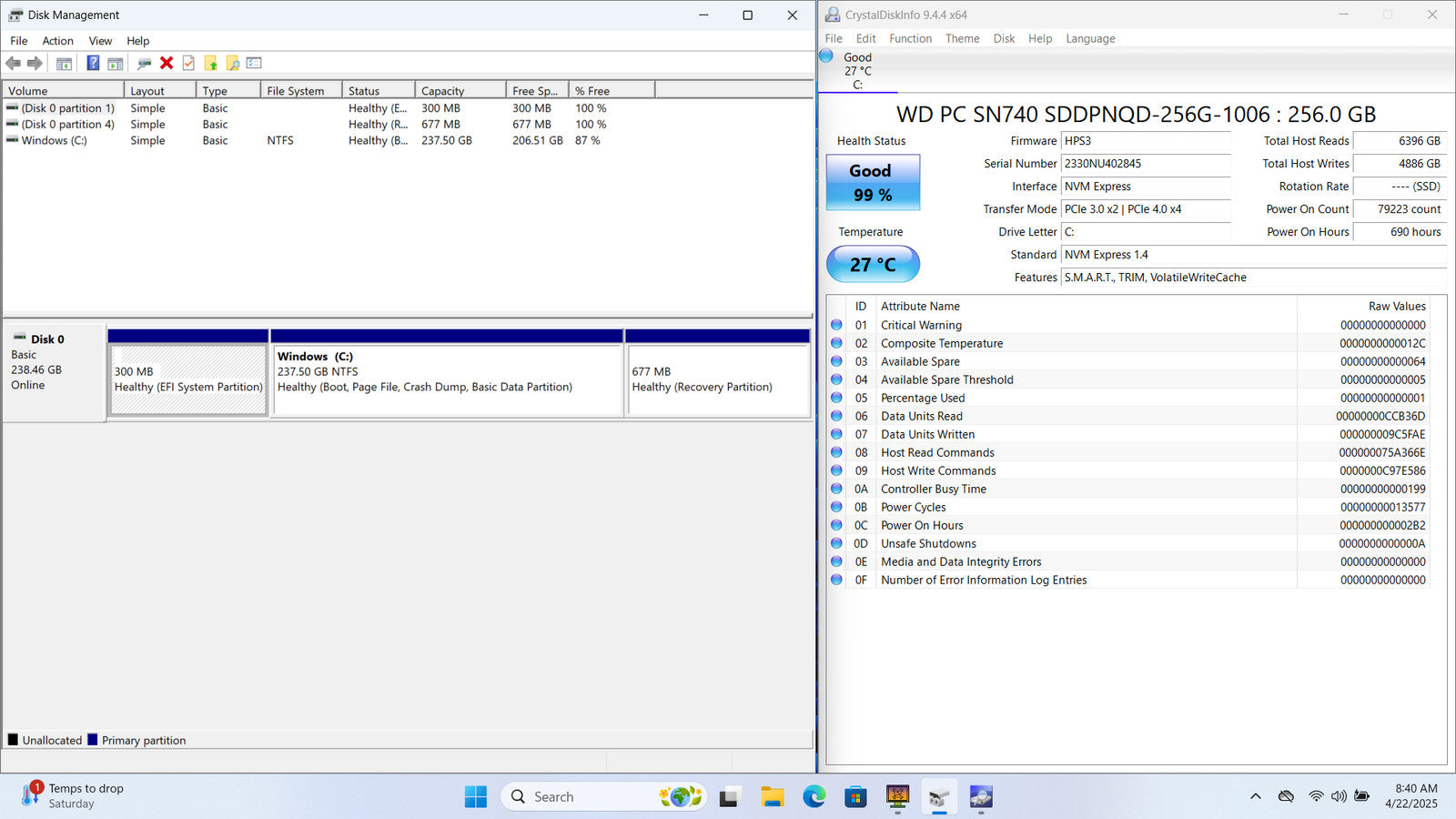Click the Good 99 % health status button
The image size is (1456, 819).
[873, 182]
